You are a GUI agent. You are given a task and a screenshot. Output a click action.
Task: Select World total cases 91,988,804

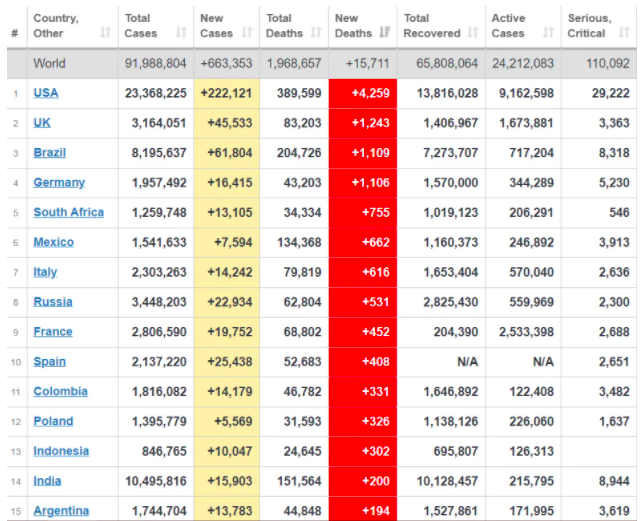(x=156, y=63)
